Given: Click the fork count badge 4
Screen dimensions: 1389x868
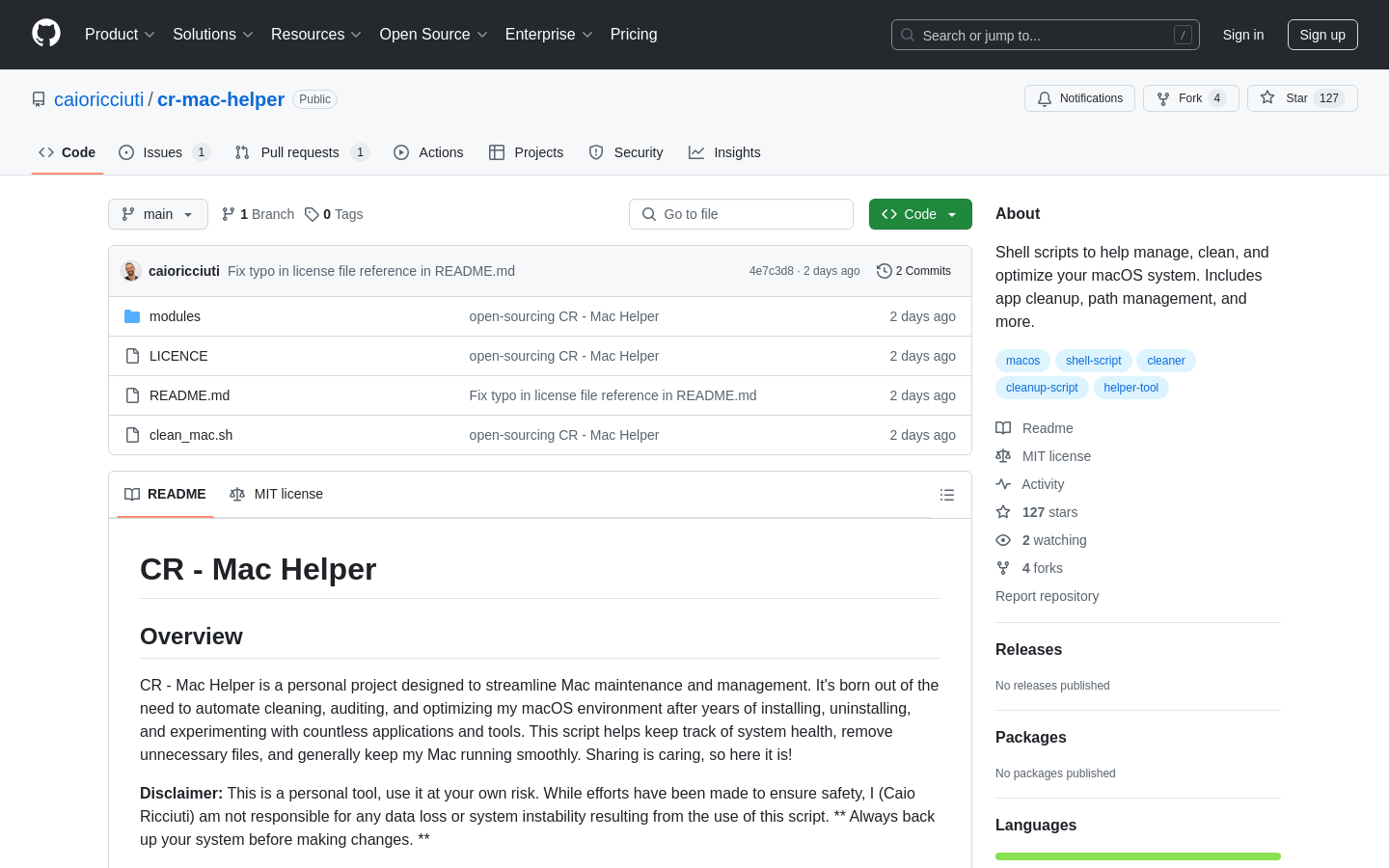Looking at the screenshot, I should click(x=1217, y=98).
